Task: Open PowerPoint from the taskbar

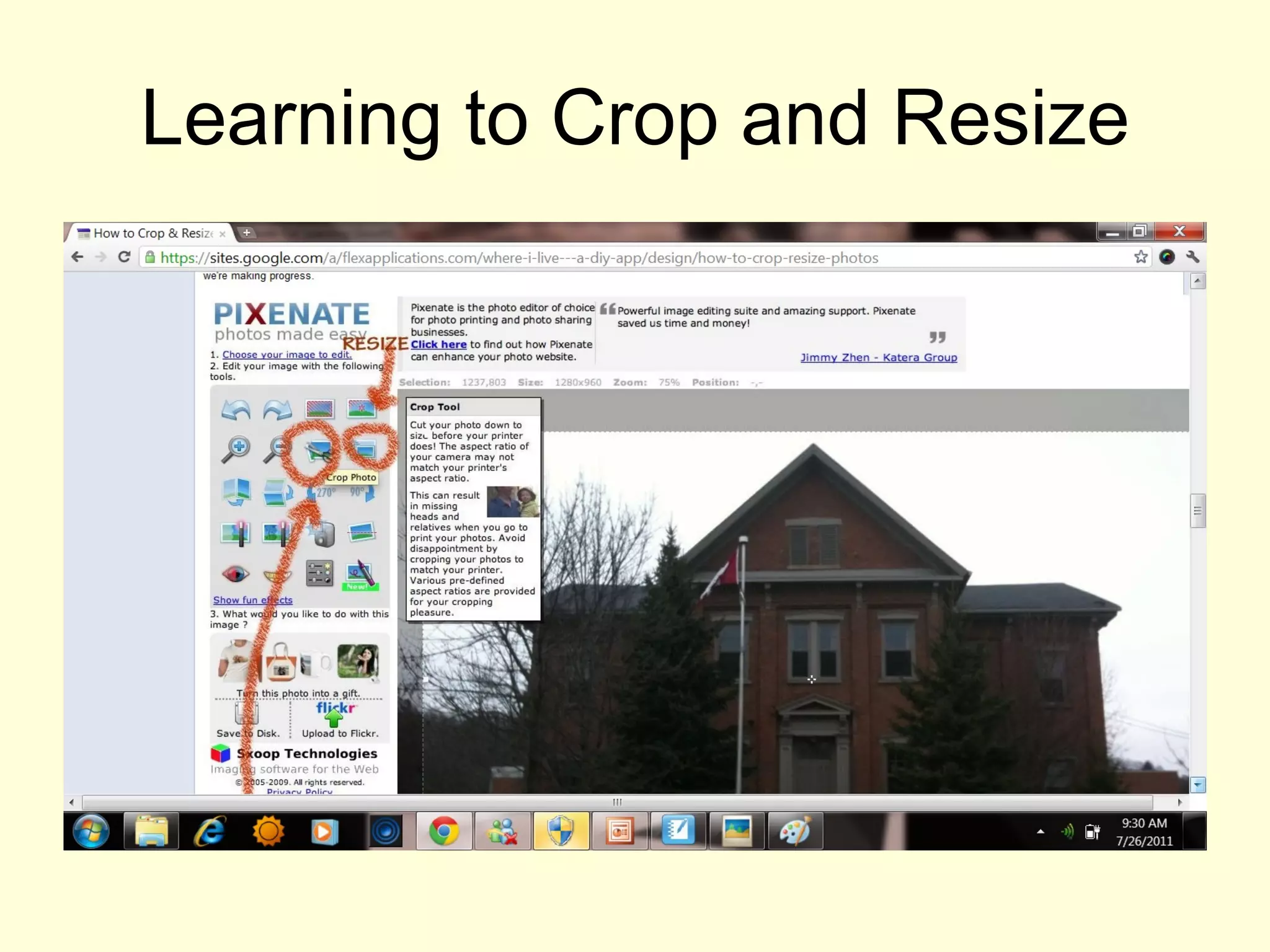Action: pyautogui.click(x=619, y=831)
